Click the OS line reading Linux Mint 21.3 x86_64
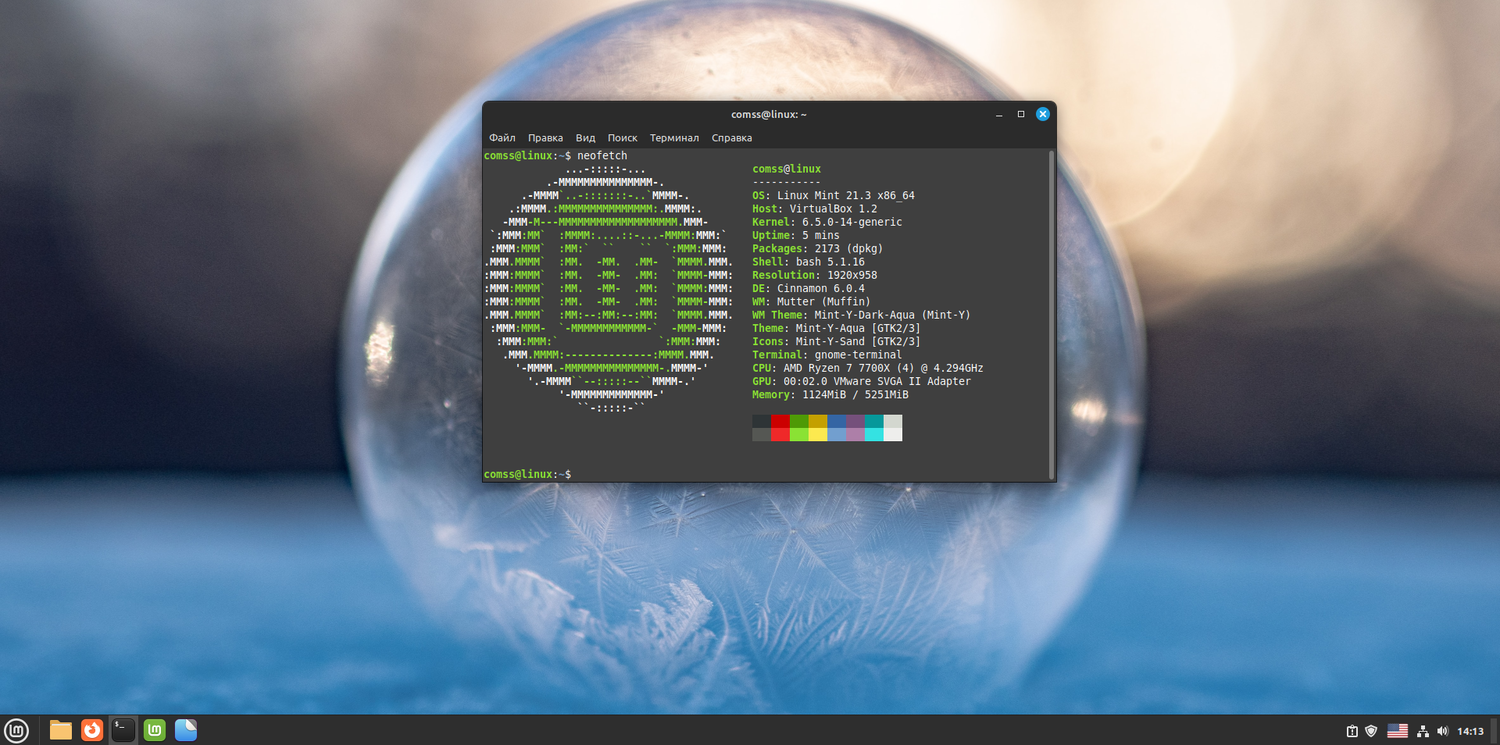Image resolution: width=1500 pixels, height=745 pixels. (833, 196)
